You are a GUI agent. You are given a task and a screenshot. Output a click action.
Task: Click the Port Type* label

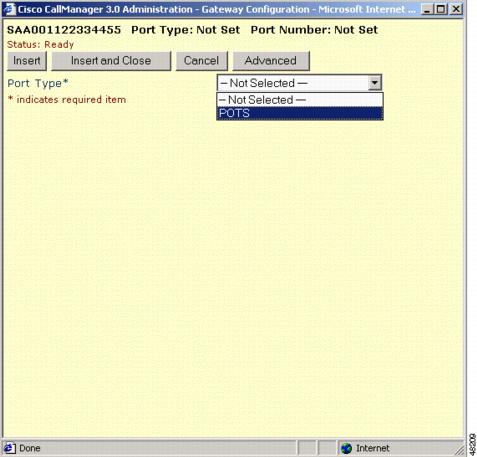(x=38, y=83)
